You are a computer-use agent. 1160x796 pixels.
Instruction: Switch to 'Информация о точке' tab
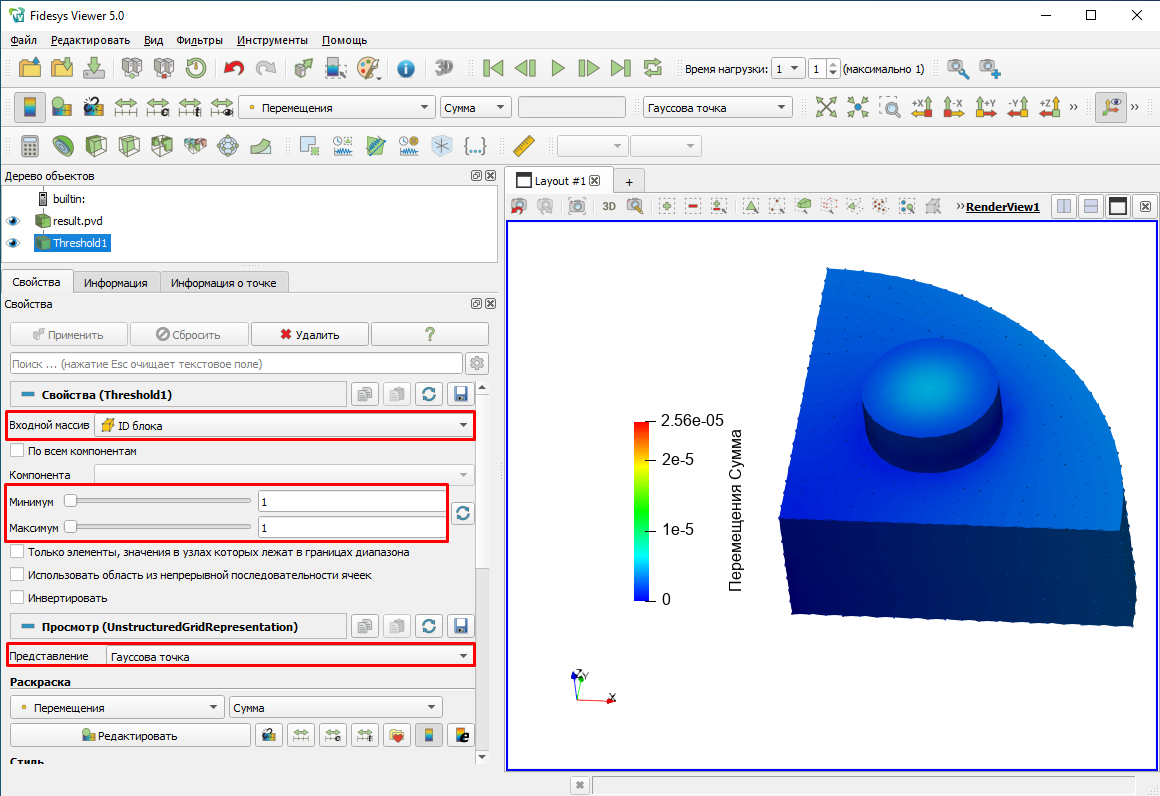[223, 283]
